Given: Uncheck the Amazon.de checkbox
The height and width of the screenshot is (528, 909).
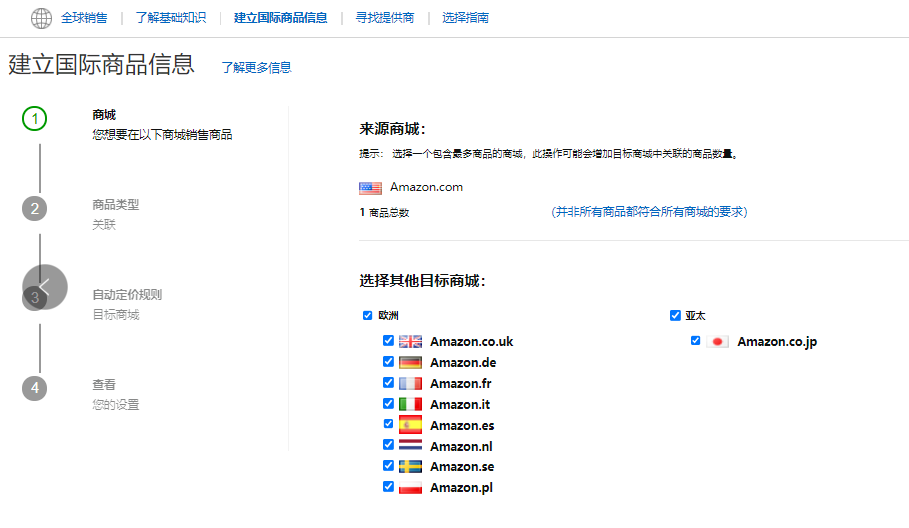Looking at the screenshot, I should click(x=388, y=362).
